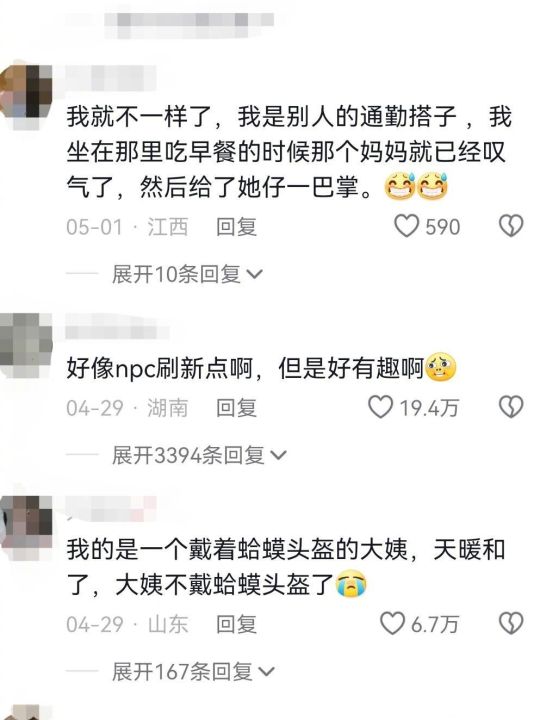Like the 蛤蟆头盔 comment with 6.7万 likes
Screen dimensions: 540x720
[x=393, y=624]
